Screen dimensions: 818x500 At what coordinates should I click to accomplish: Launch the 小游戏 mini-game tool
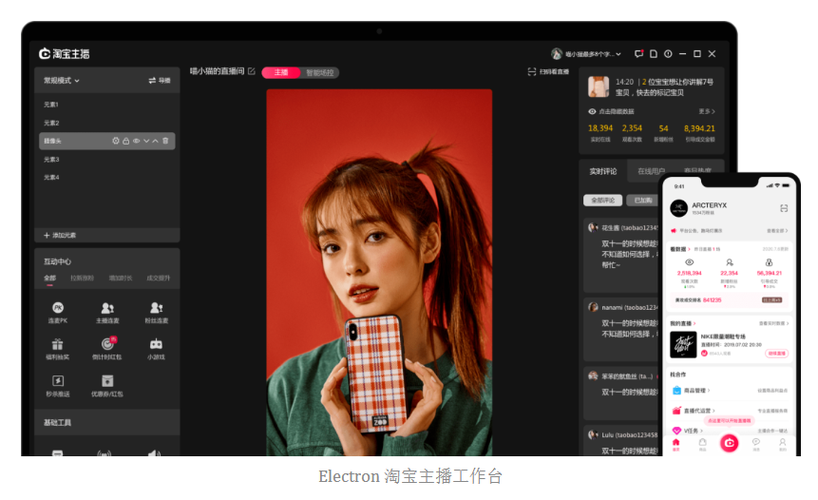156,349
